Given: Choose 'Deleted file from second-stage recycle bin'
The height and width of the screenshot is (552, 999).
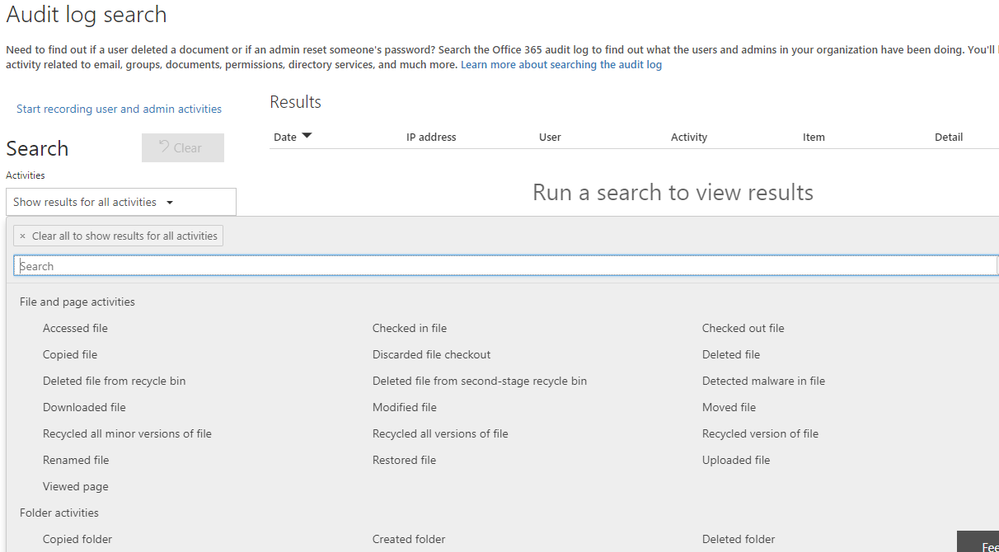Looking at the screenshot, I should point(480,381).
